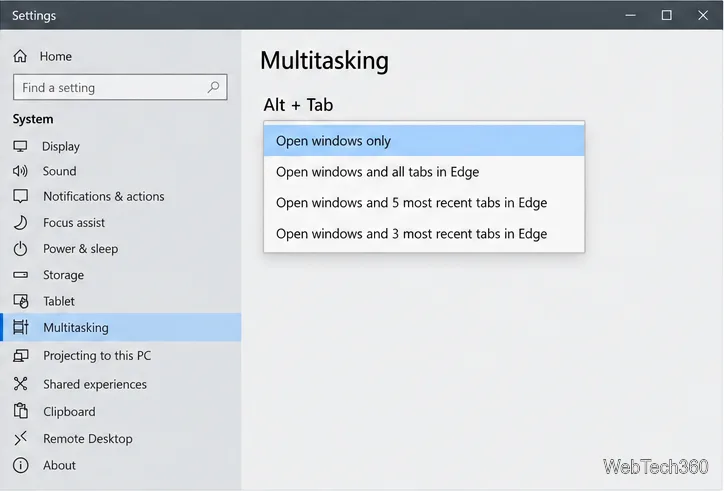Click the search magnifier icon
The width and height of the screenshot is (724, 491).
click(213, 87)
